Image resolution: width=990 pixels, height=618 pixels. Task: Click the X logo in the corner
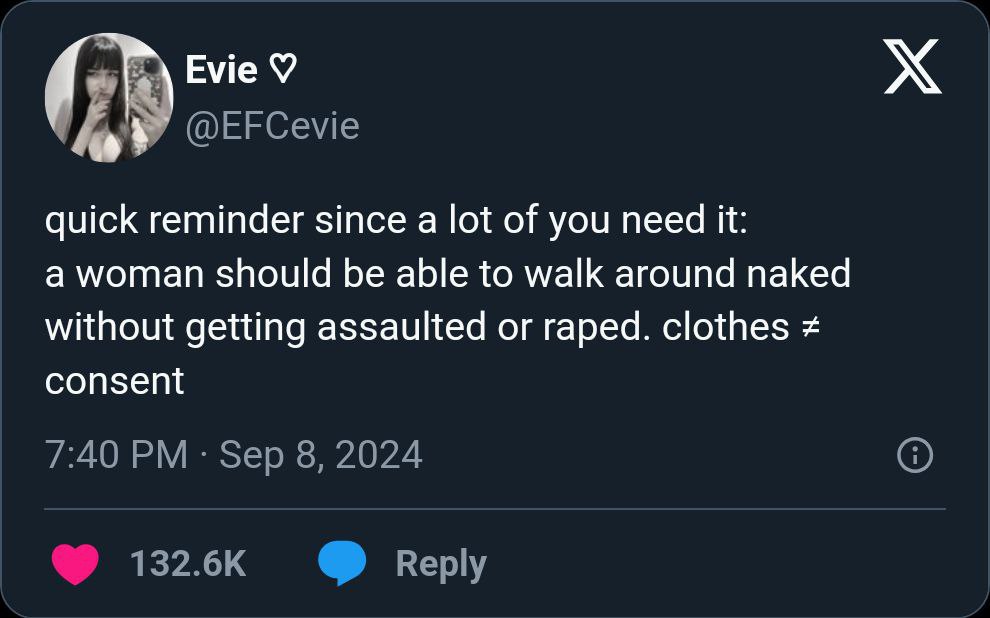tap(912, 70)
